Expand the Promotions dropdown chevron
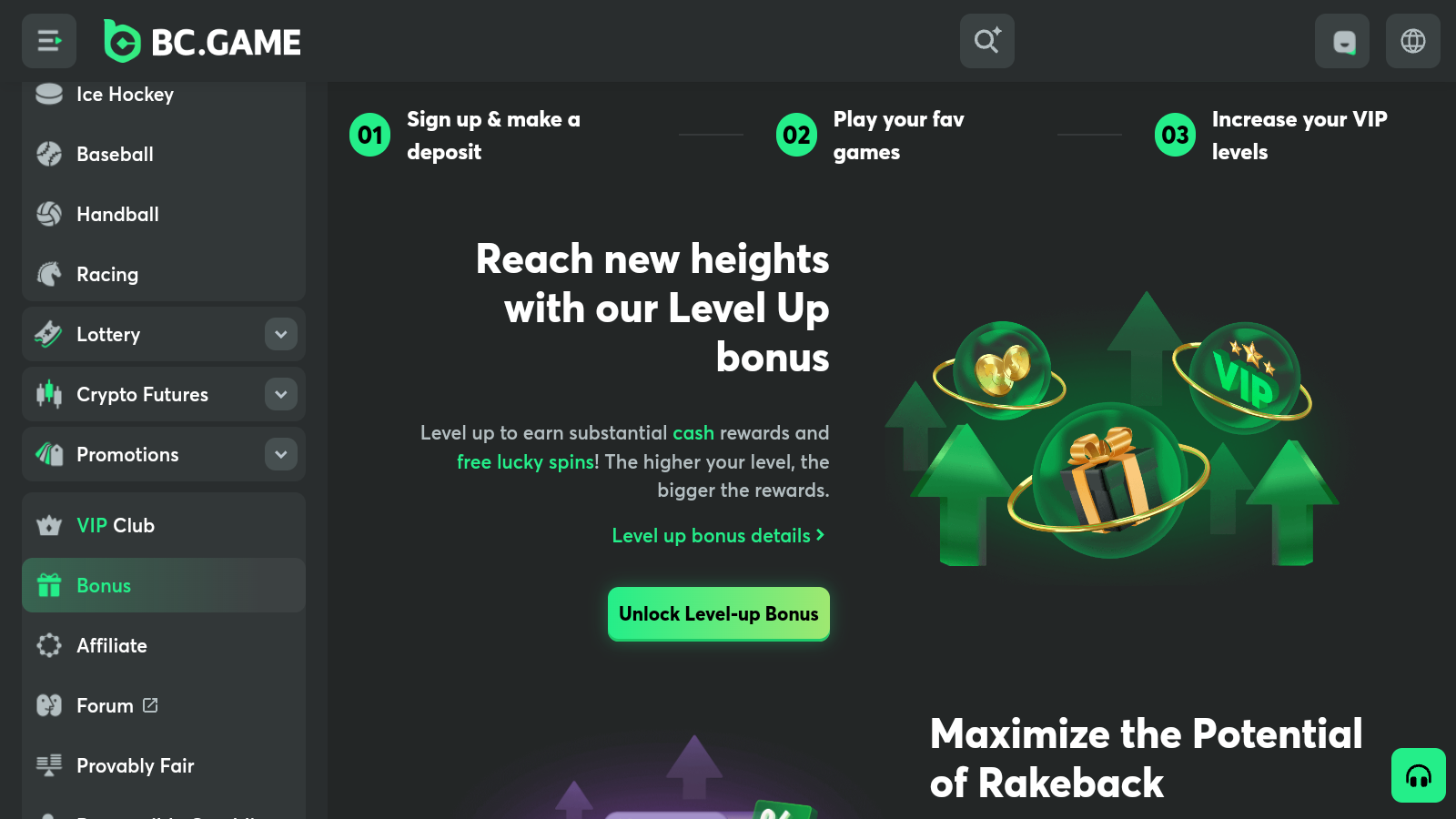 [x=281, y=454]
